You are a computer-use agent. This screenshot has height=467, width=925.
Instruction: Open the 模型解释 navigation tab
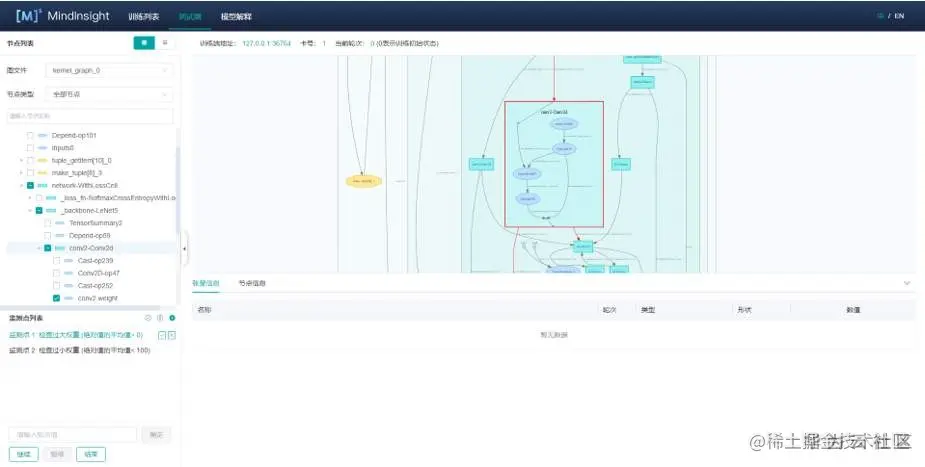pos(236,17)
